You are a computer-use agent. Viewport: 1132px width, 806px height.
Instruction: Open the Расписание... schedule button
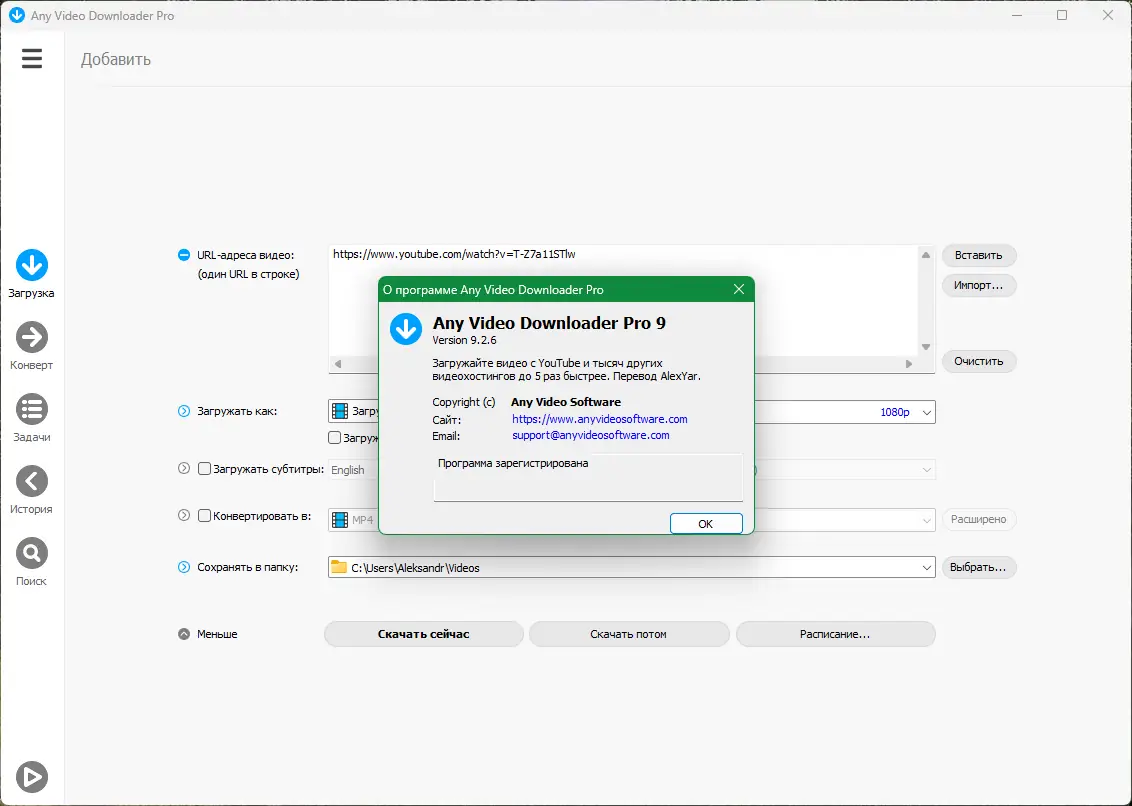(835, 634)
